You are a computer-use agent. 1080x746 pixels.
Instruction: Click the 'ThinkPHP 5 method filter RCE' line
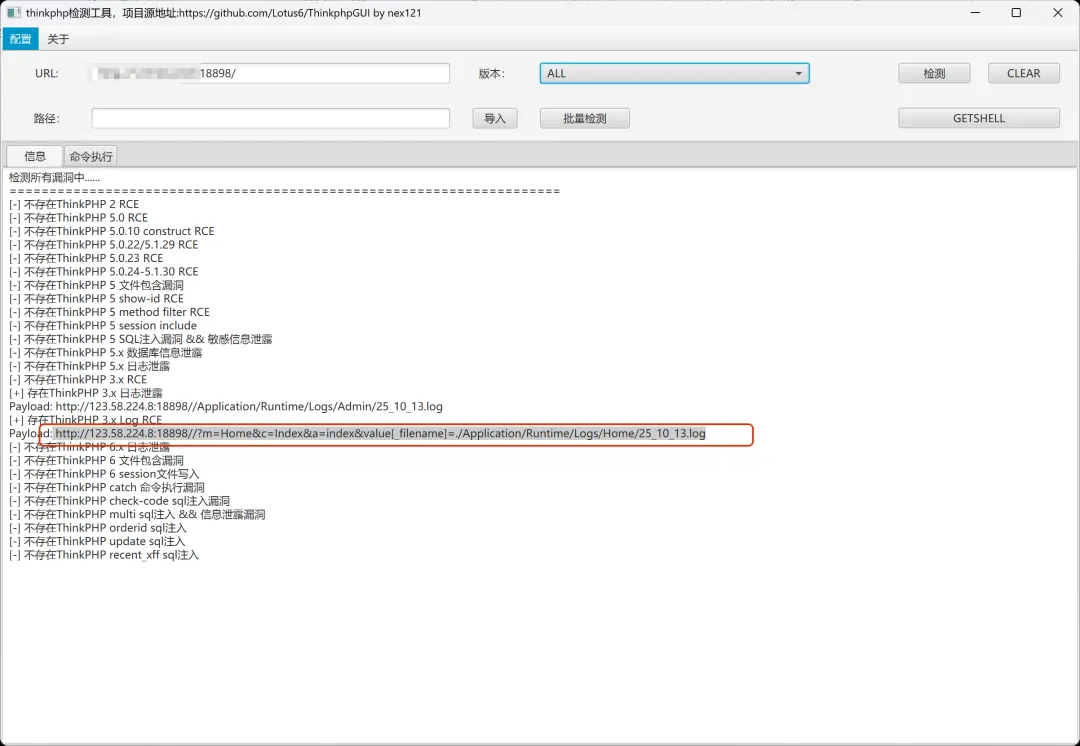coord(110,312)
